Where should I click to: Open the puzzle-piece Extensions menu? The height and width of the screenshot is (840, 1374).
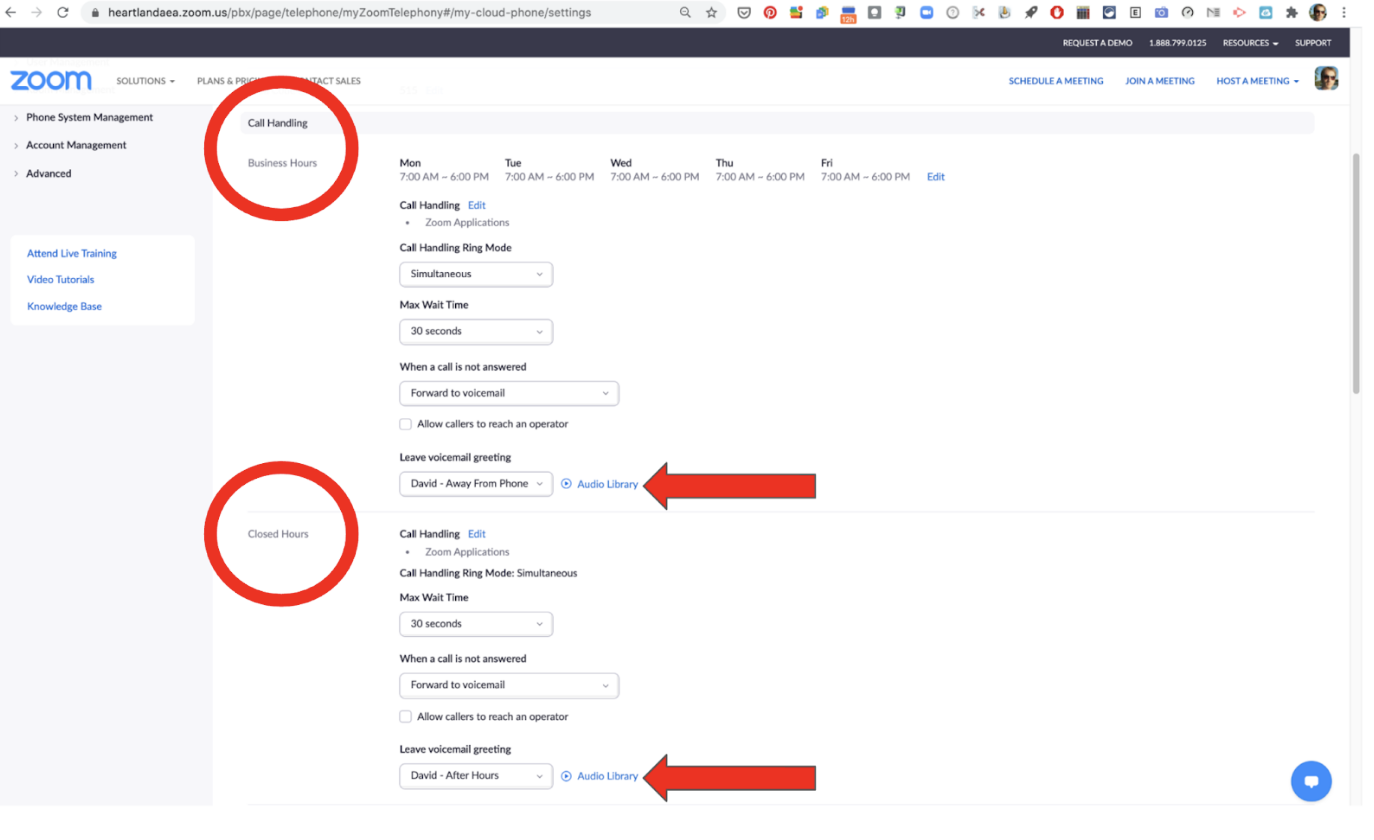(1291, 13)
